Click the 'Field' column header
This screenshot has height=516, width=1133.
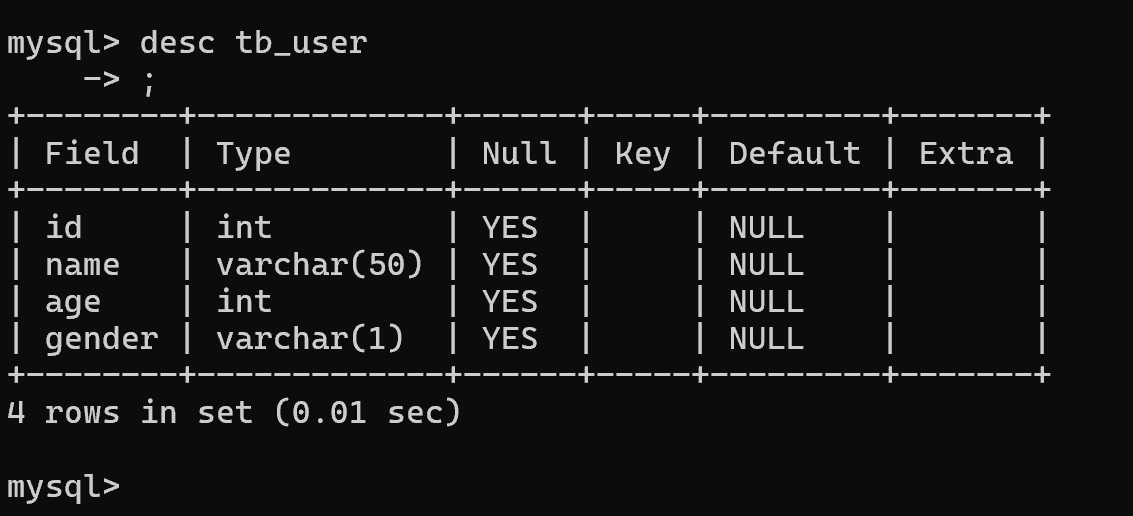(91, 153)
